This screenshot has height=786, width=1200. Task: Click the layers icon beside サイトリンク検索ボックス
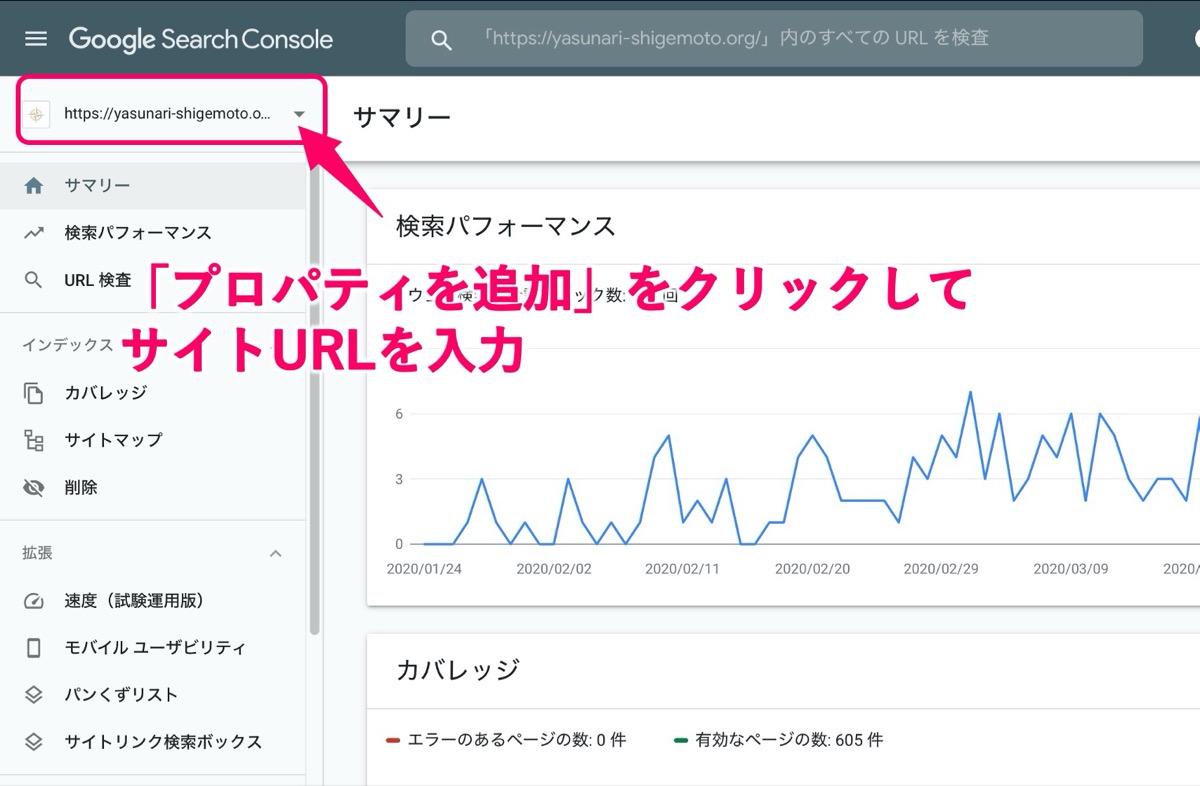(34, 742)
